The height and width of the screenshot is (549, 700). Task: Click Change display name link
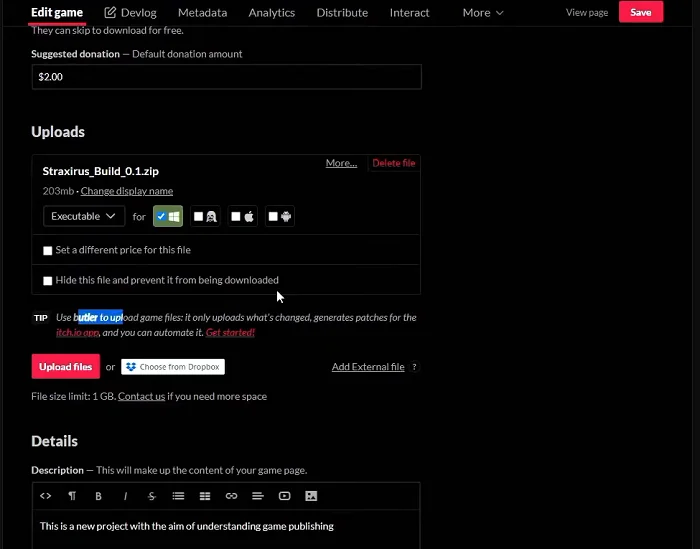pyautogui.click(x=127, y=191)
